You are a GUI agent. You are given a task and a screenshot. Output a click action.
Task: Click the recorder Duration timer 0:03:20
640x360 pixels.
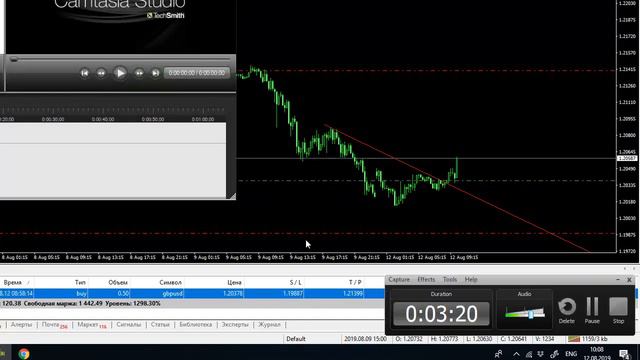click(441, 313)
